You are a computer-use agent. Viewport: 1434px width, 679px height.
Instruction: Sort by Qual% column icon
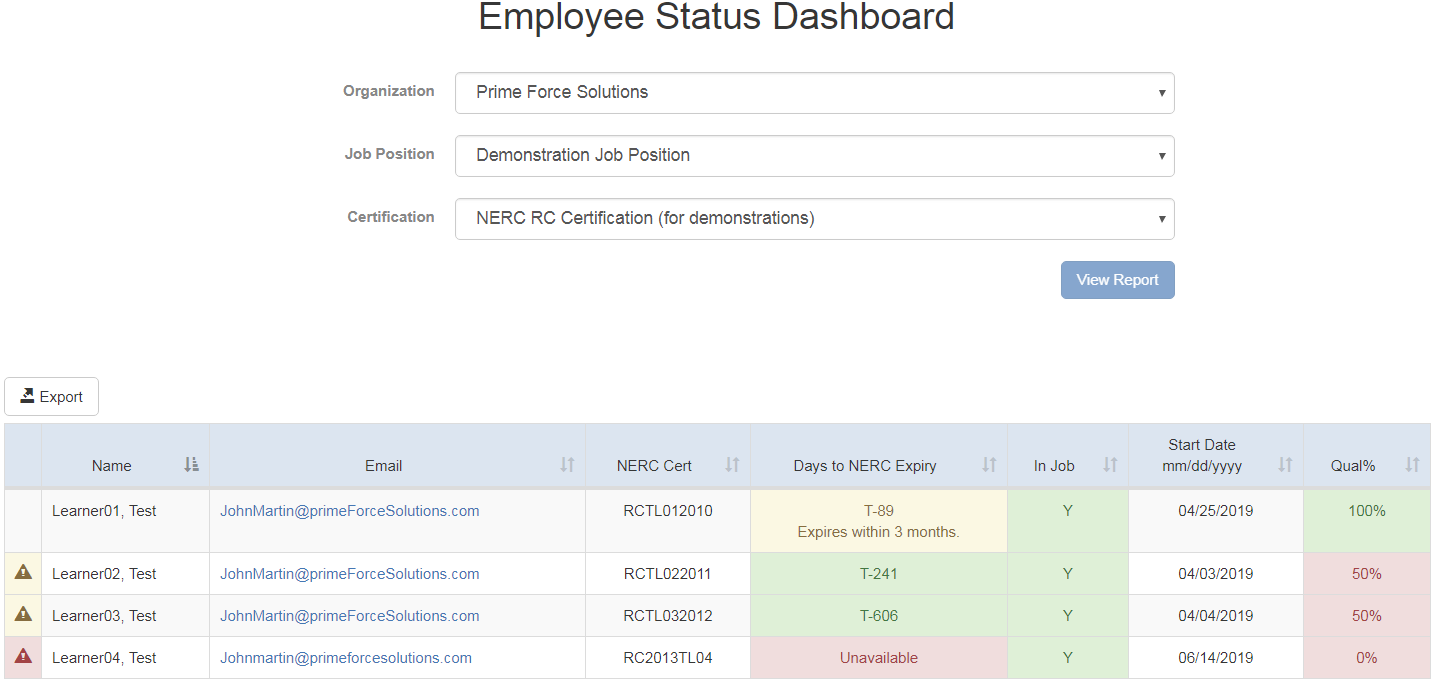pos(1412,465)
